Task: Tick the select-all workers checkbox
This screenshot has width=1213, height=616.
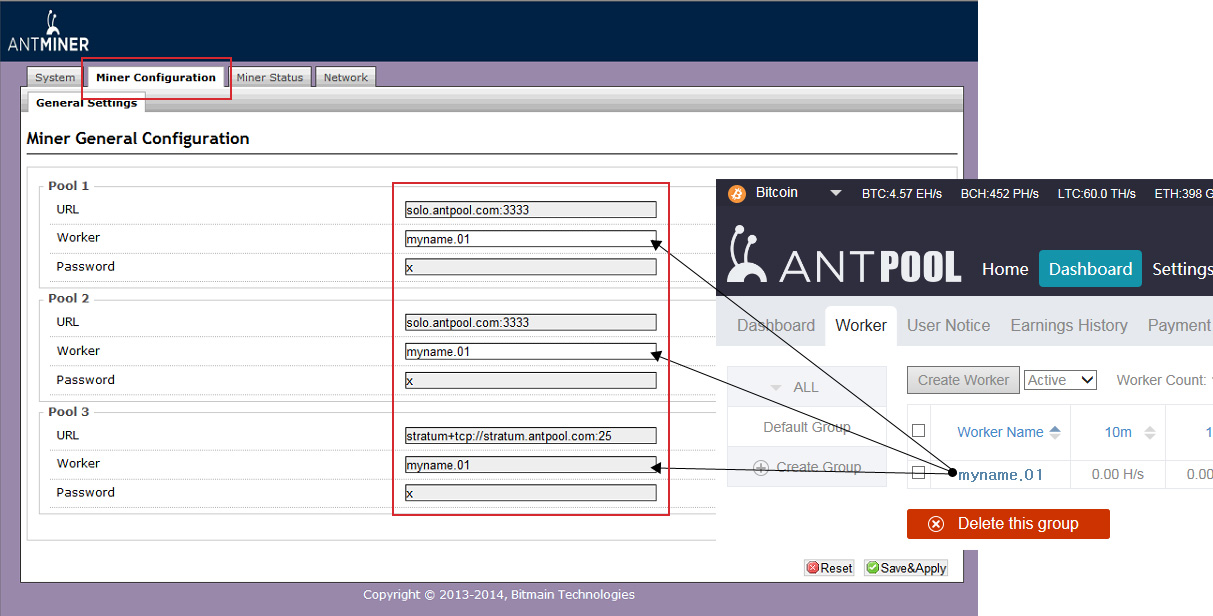Action: point(918,431)
